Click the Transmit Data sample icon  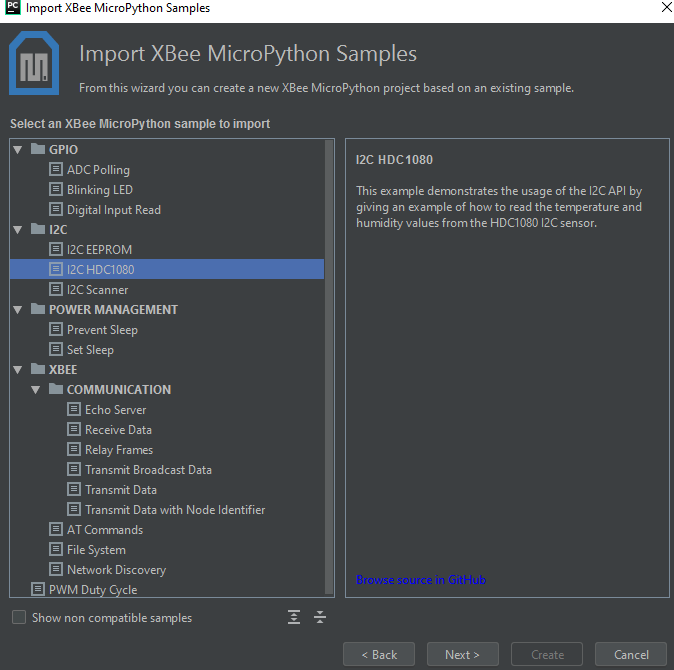pos(74,489)
